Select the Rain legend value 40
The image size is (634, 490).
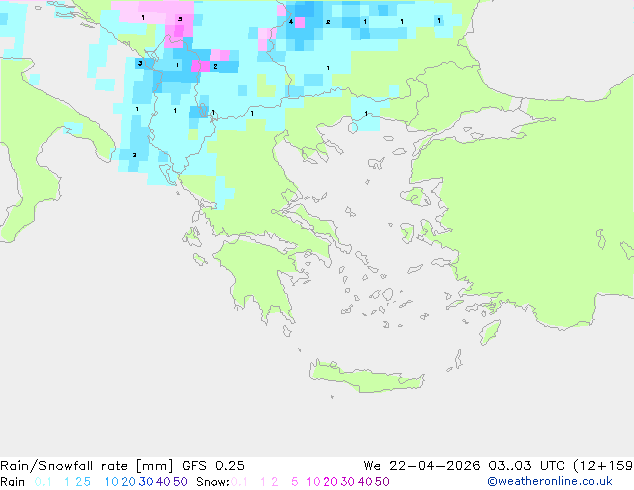(163, 482)
